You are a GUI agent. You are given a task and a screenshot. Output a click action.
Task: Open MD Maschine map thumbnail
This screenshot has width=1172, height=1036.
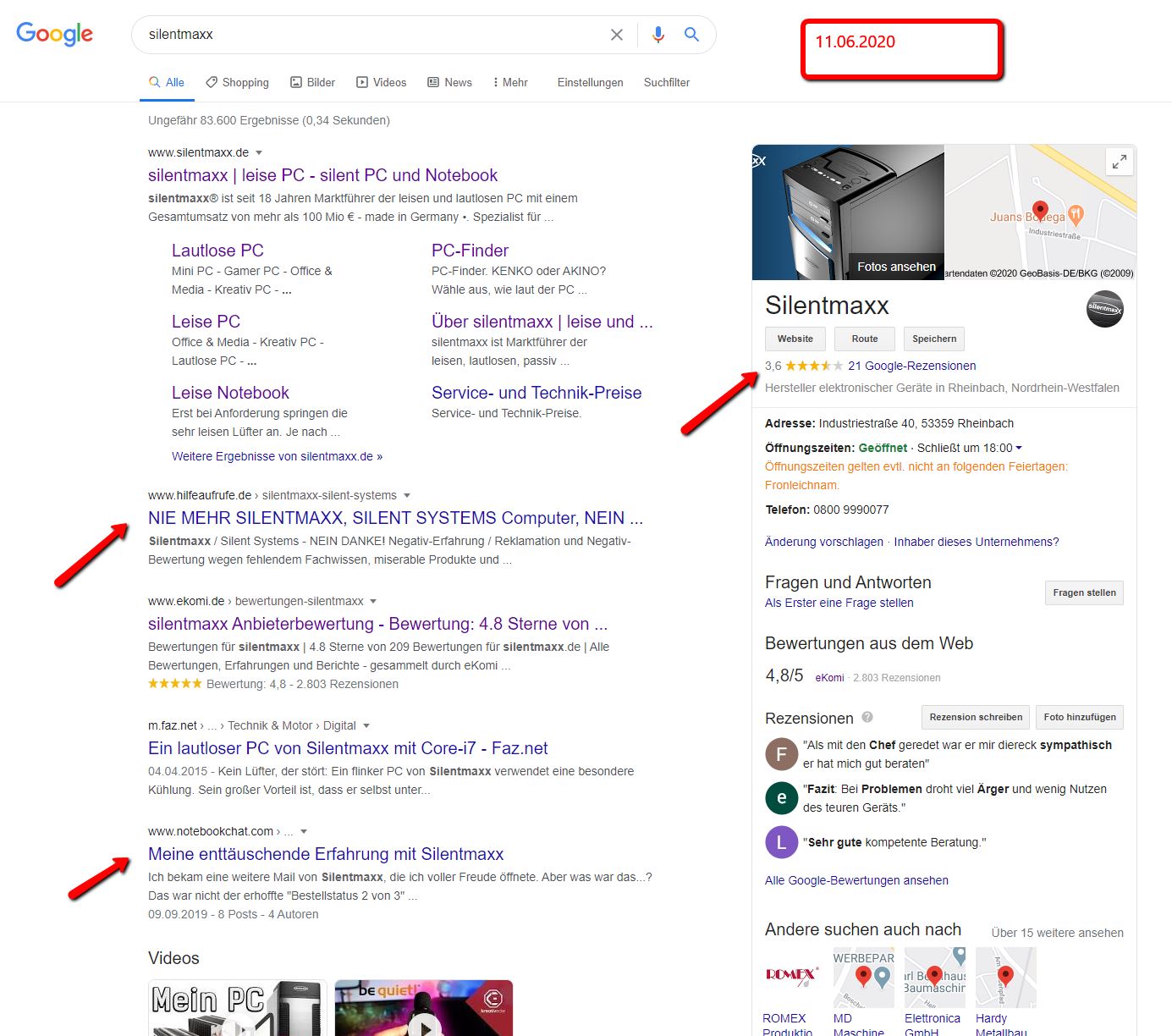pyautogui.click(x=864, y=977)
